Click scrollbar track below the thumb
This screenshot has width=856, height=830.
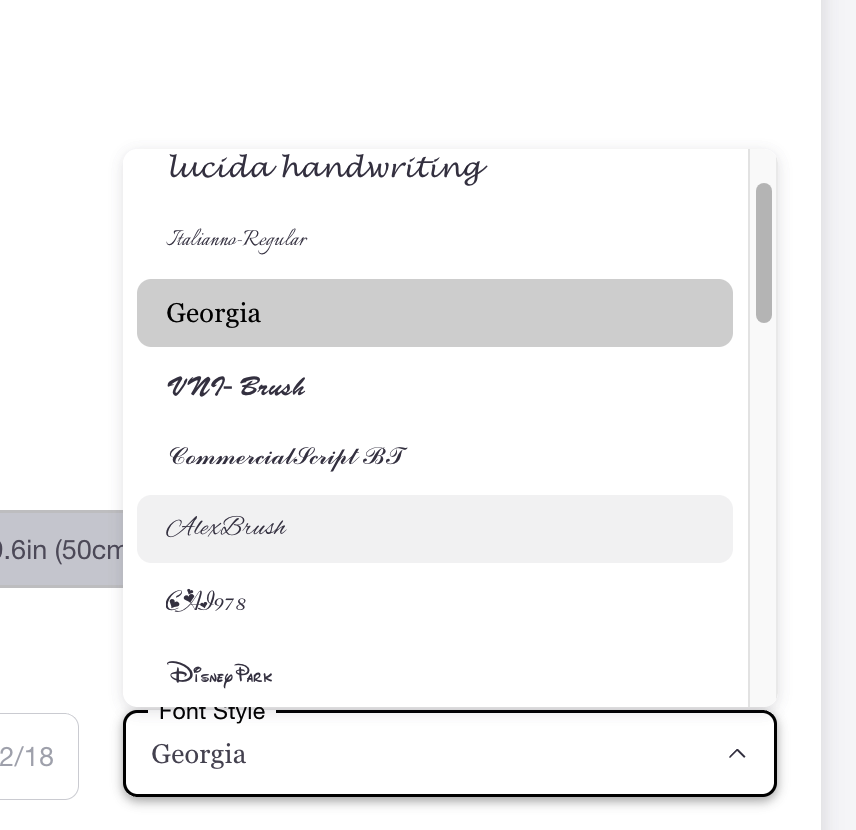click(x=764, y=500)
